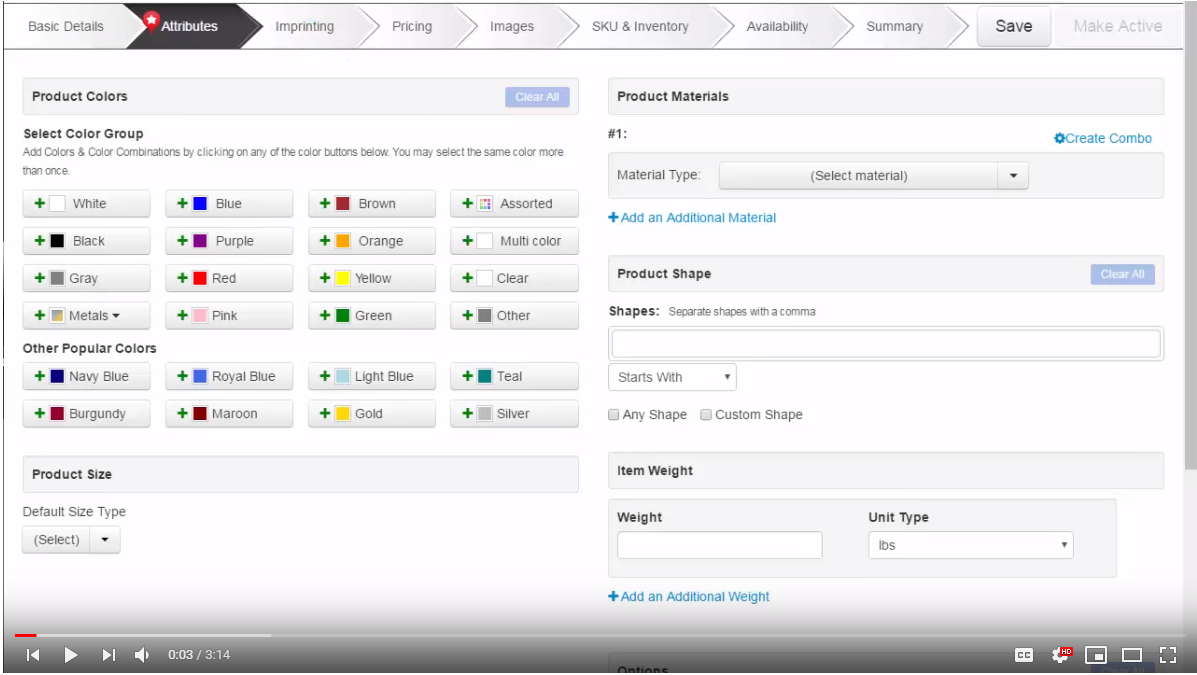Click the plus icon beside Black
The image size is (1197, 675).
(40, 241)
